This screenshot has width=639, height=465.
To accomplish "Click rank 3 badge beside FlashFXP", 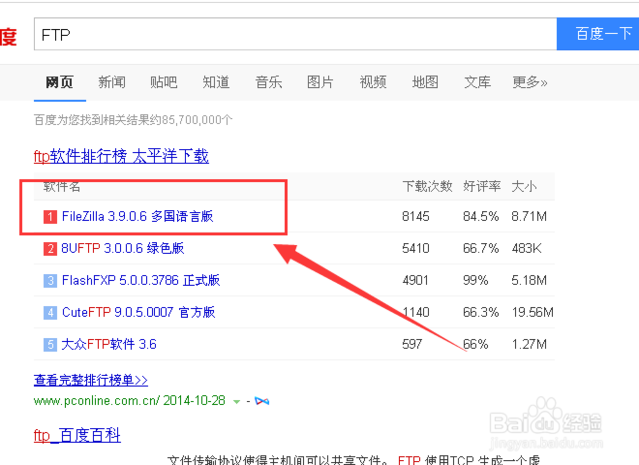I will 50,280.
